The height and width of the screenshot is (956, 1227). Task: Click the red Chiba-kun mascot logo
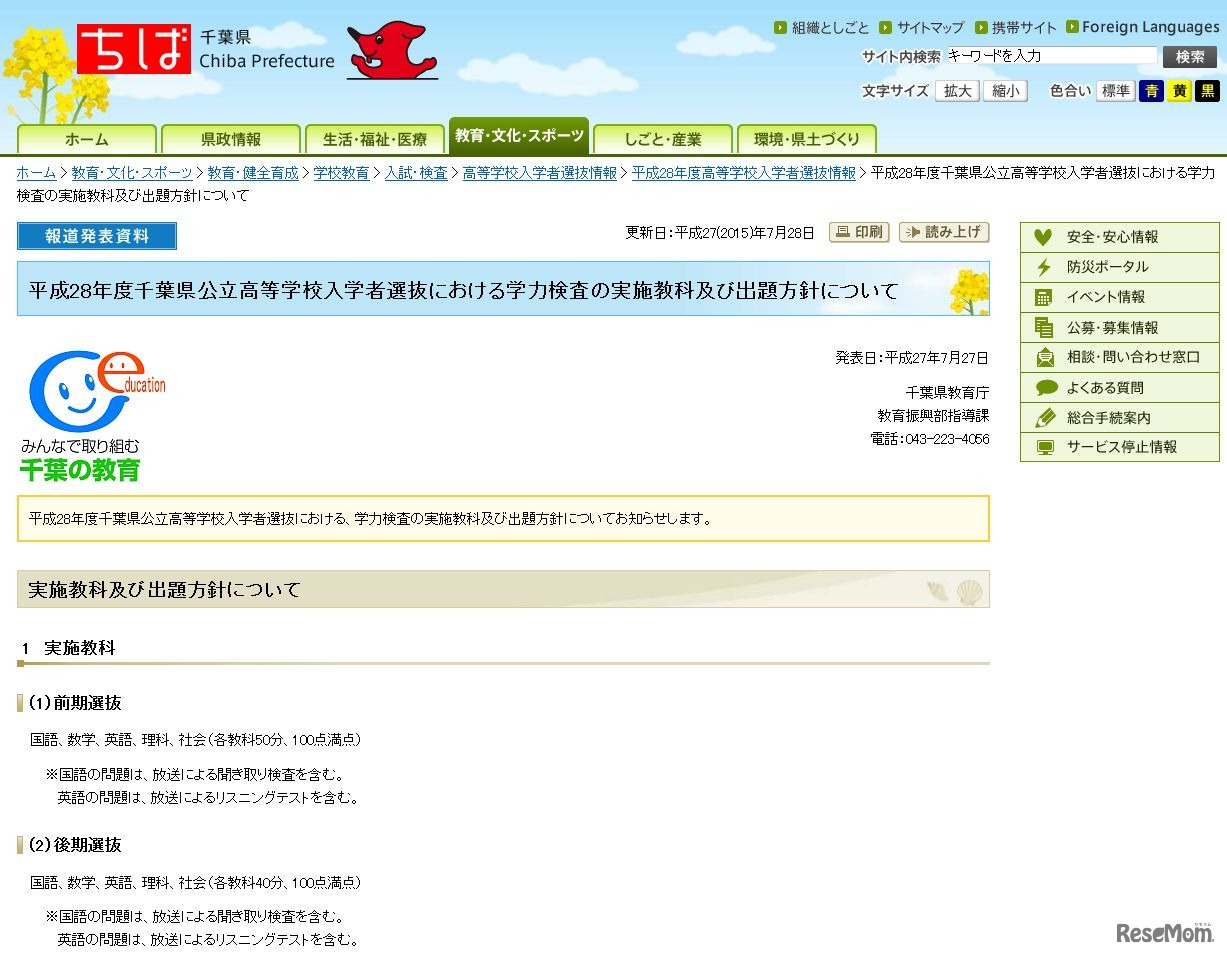[x=391, y=50]
